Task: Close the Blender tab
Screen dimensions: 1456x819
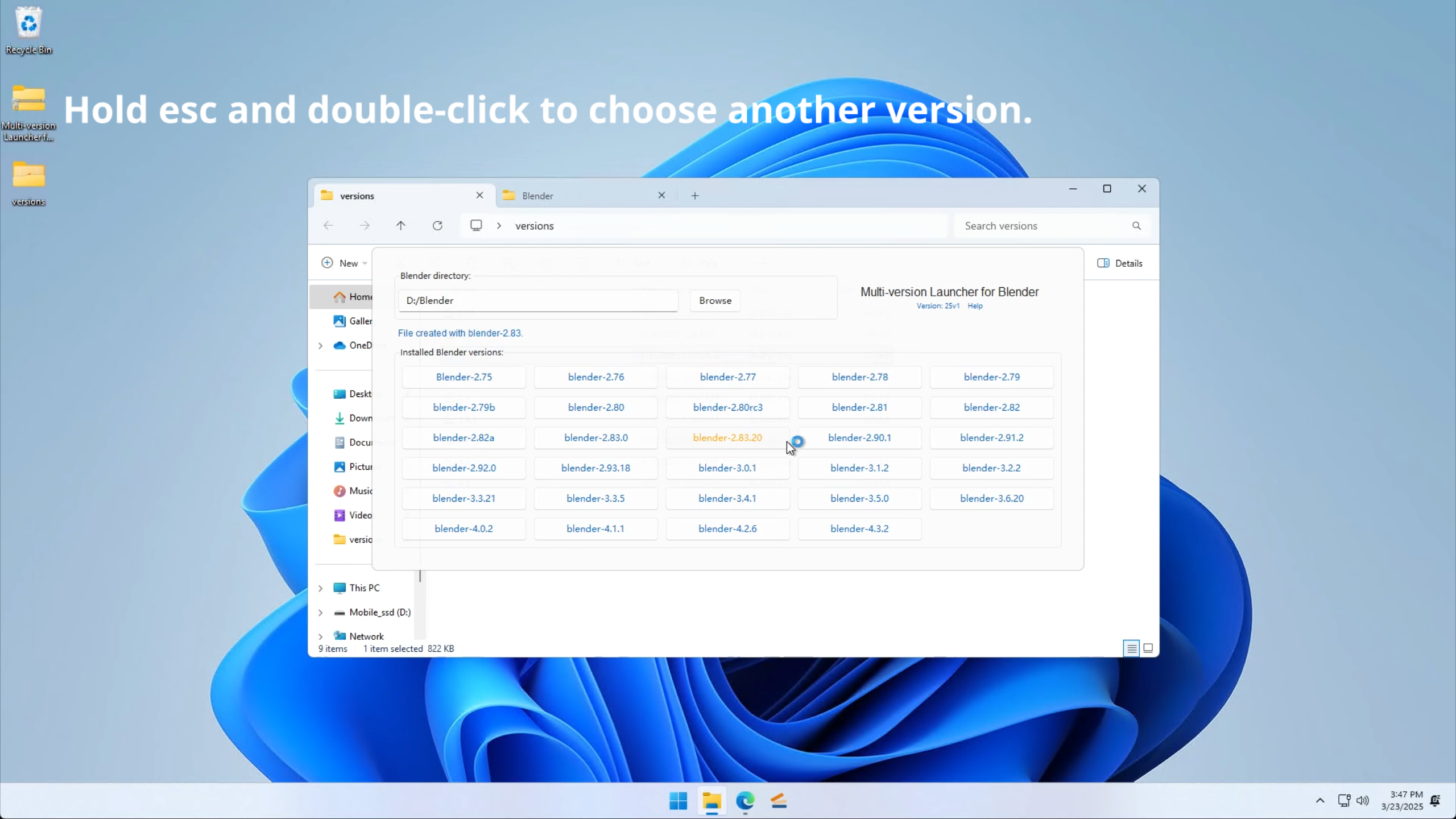Action: [661, 195]
